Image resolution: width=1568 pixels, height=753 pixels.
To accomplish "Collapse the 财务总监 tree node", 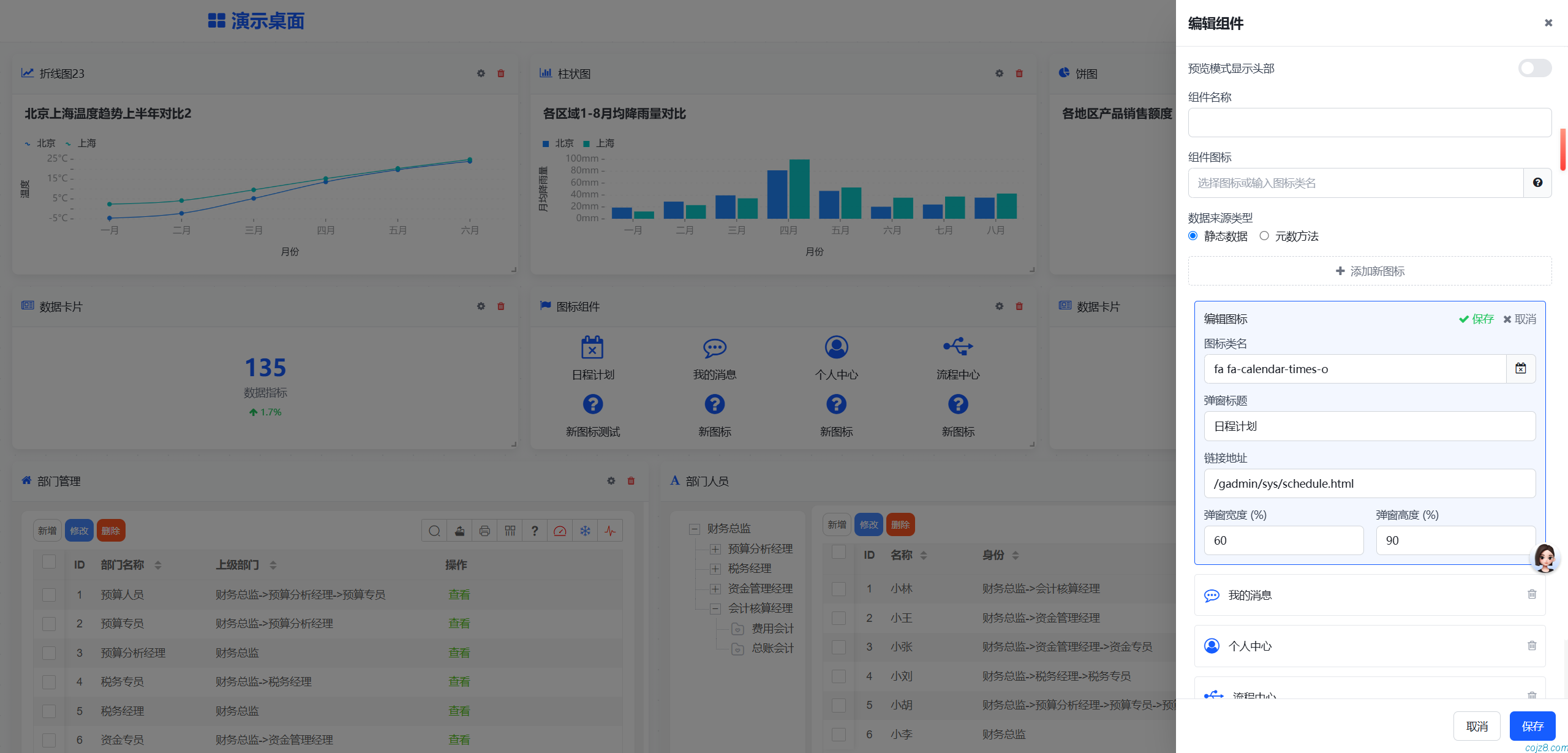I will click(695, 529).
